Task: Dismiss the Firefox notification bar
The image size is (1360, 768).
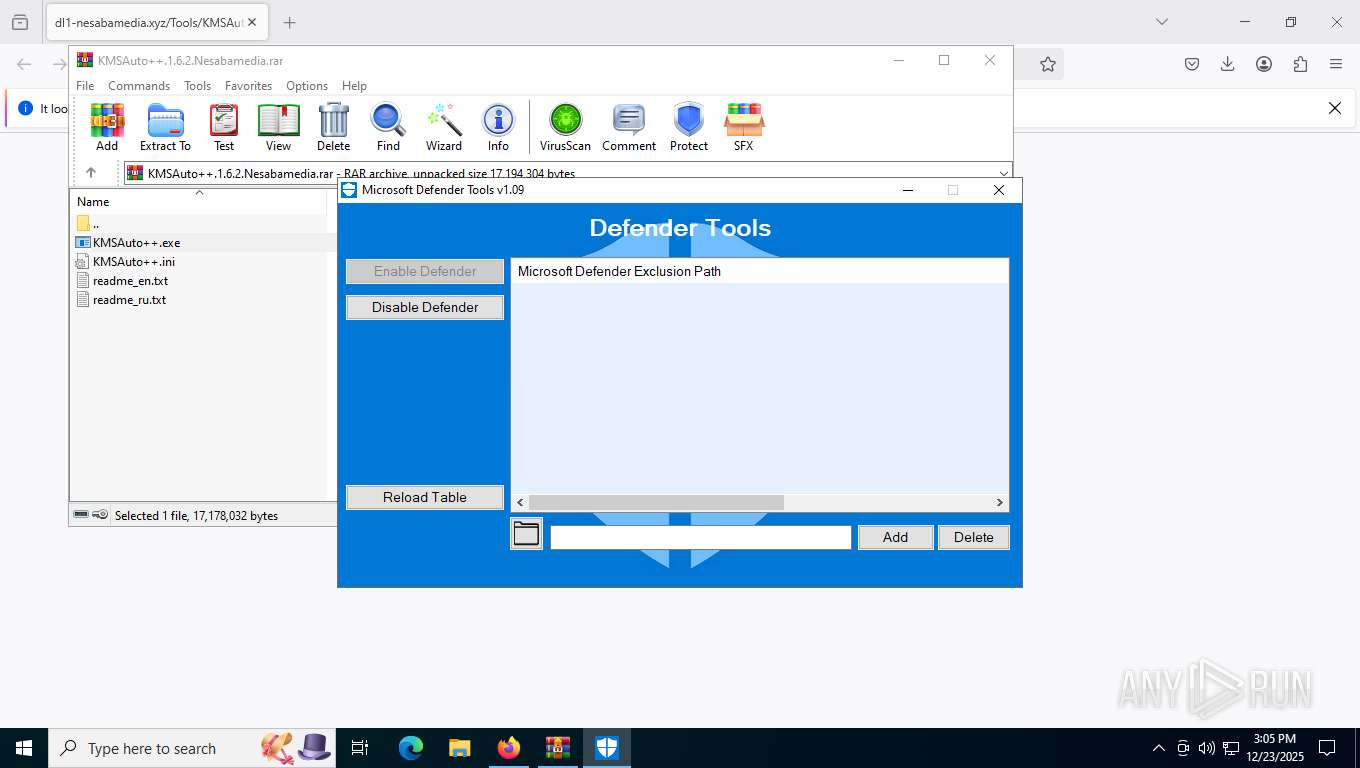Action: click(x=1334, y=108)
